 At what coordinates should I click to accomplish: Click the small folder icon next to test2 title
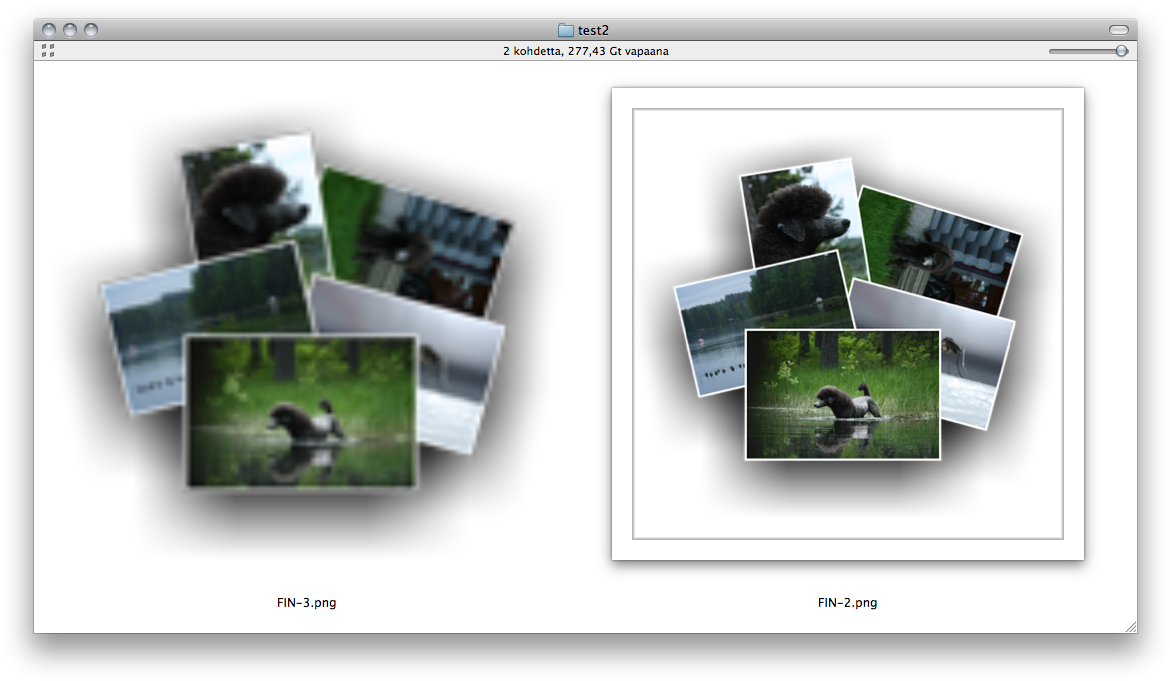(564, 30)
